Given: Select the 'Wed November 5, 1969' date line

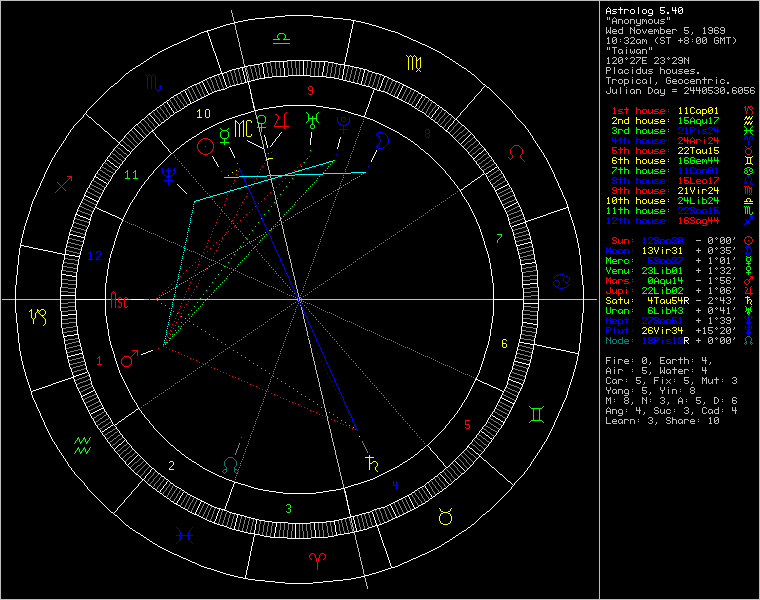Looking at the screenshot, I should 665,31.
